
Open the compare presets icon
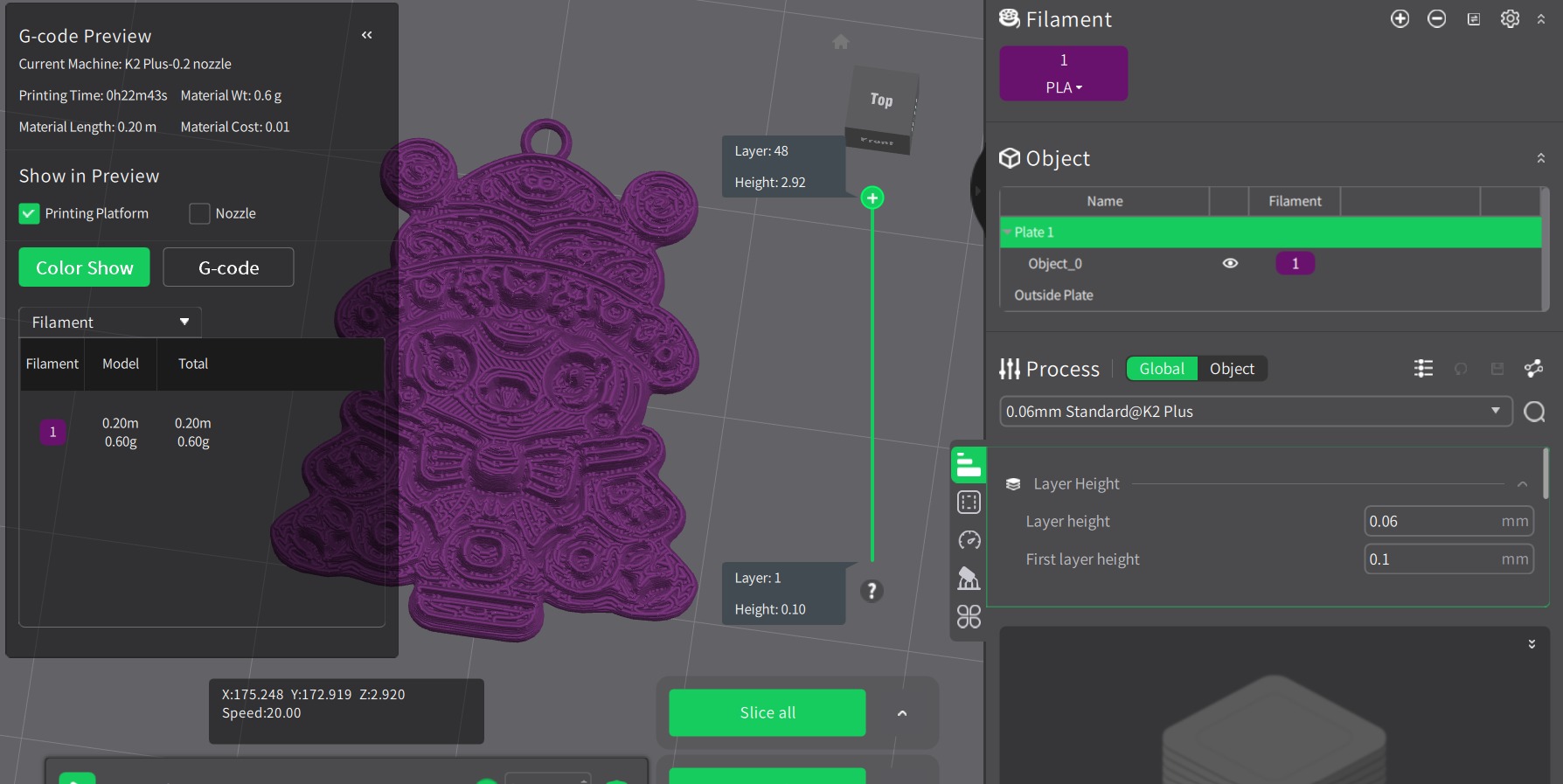pyautogui.click(x=1533, y=369)
